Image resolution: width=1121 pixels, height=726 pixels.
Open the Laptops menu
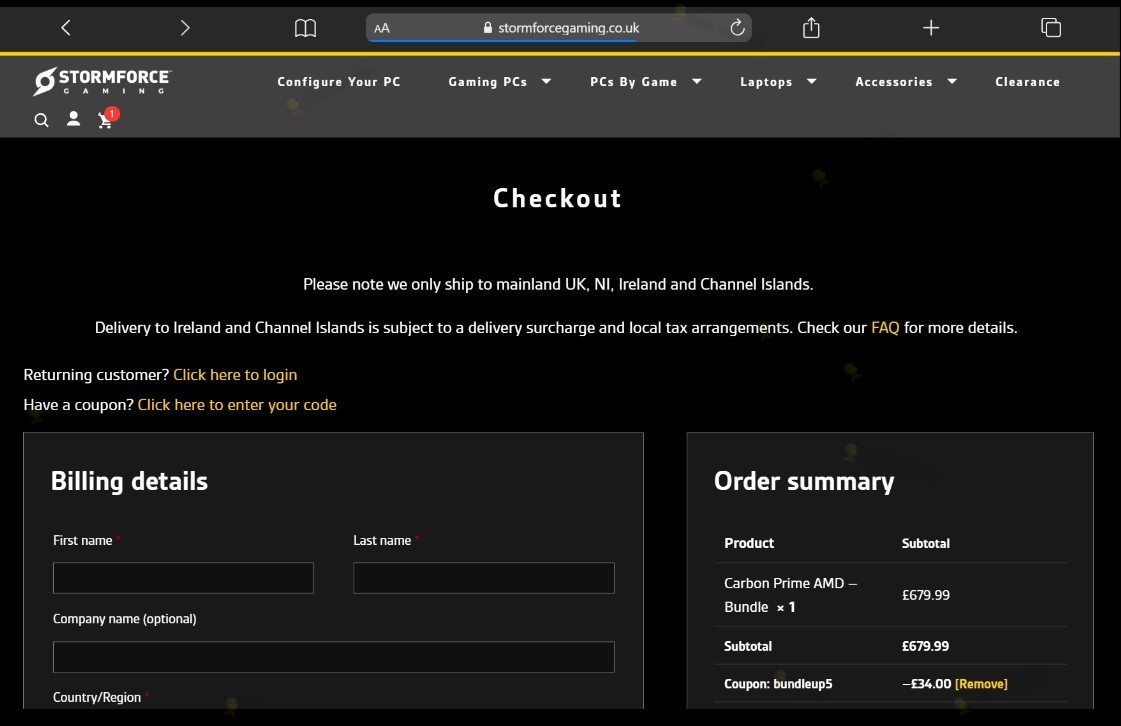pyautogui.click(x=766, y=82)
